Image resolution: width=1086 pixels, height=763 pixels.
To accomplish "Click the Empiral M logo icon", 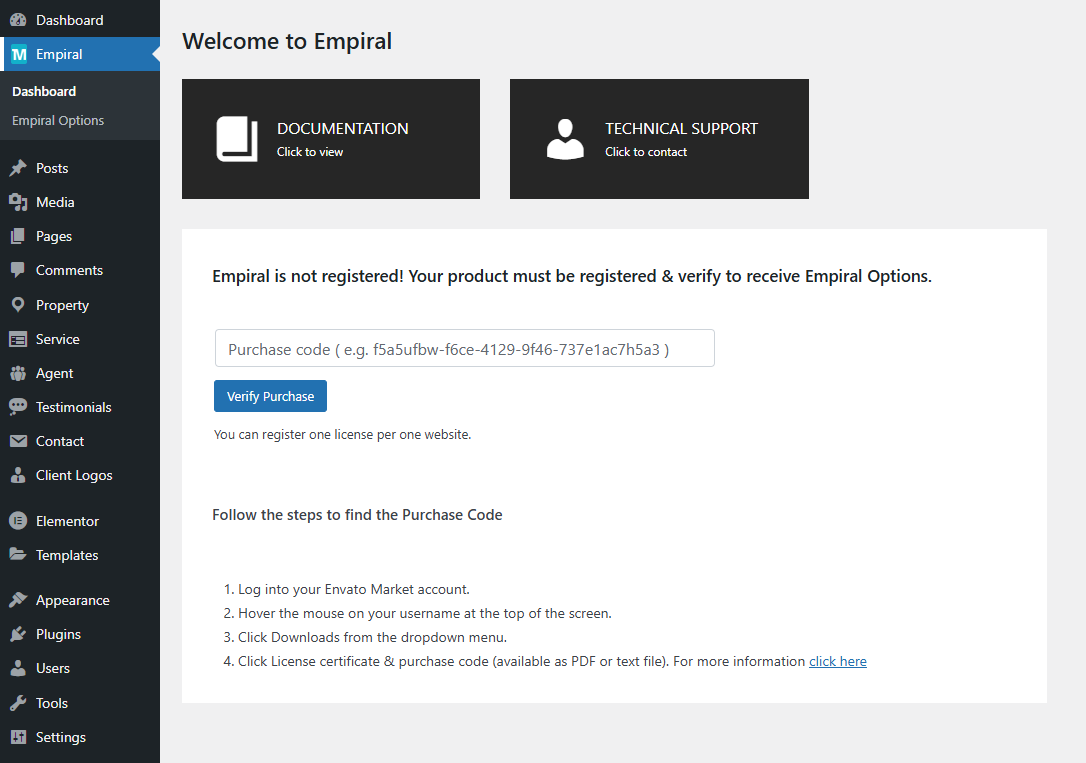I will pos(19,54).
